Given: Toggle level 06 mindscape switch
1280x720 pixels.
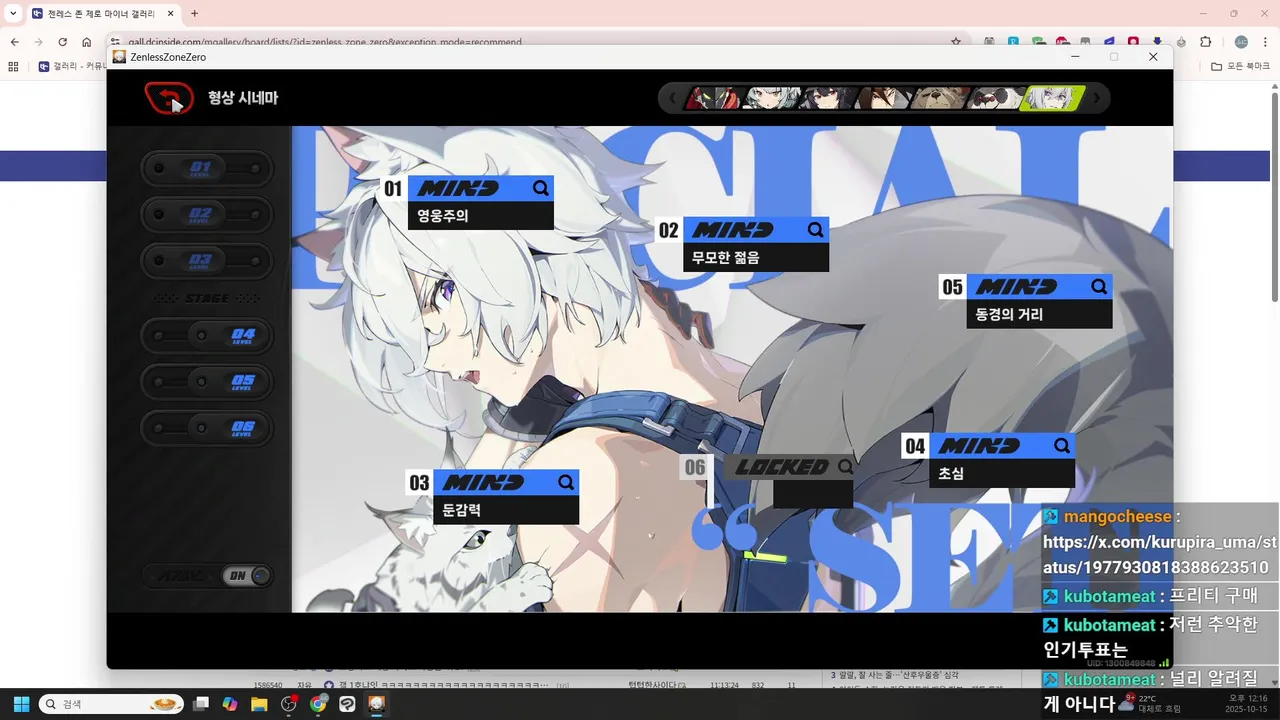Looking at the screenshot, I should coord(207,428).
